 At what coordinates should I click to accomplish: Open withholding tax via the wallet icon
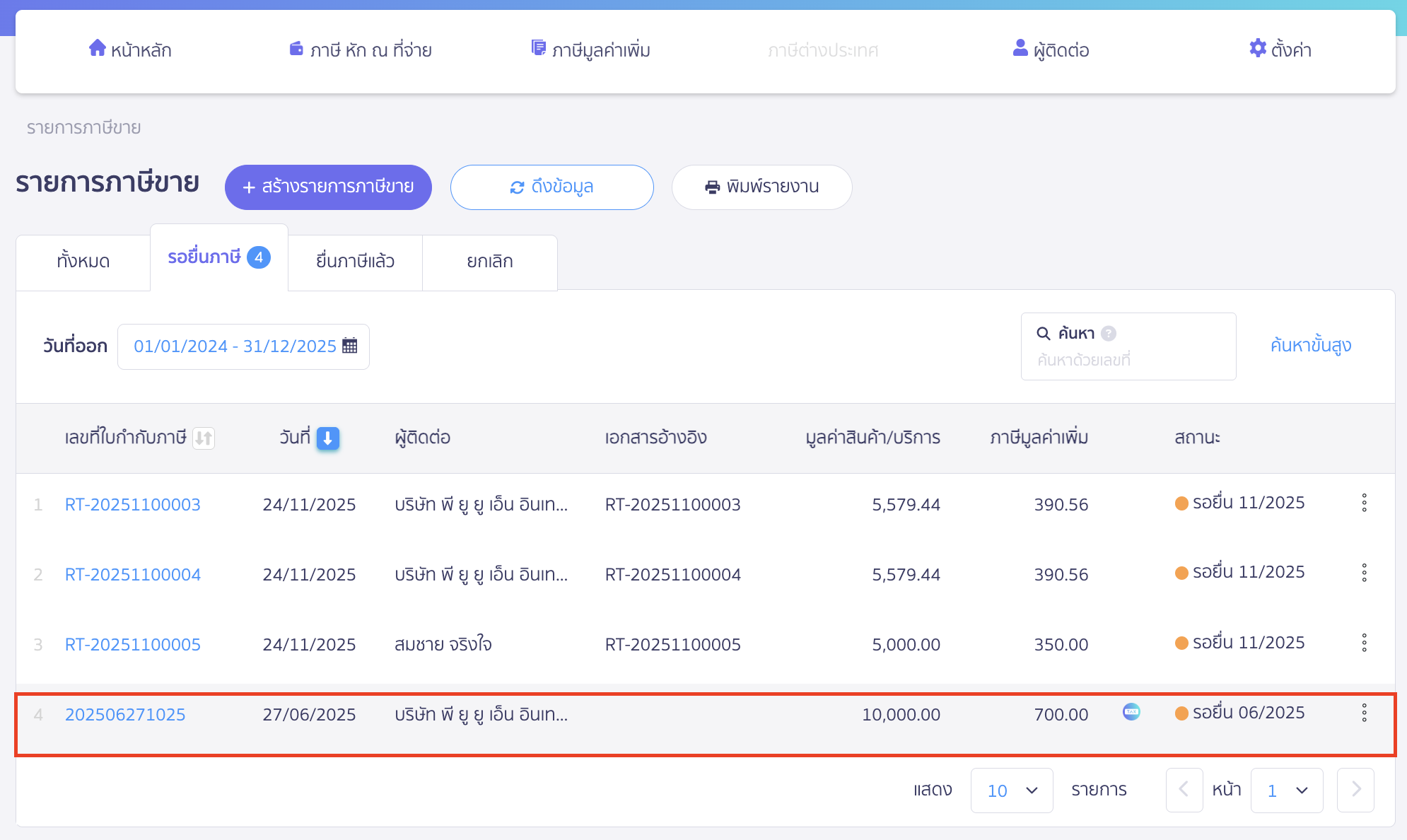[x=296, y=49]
